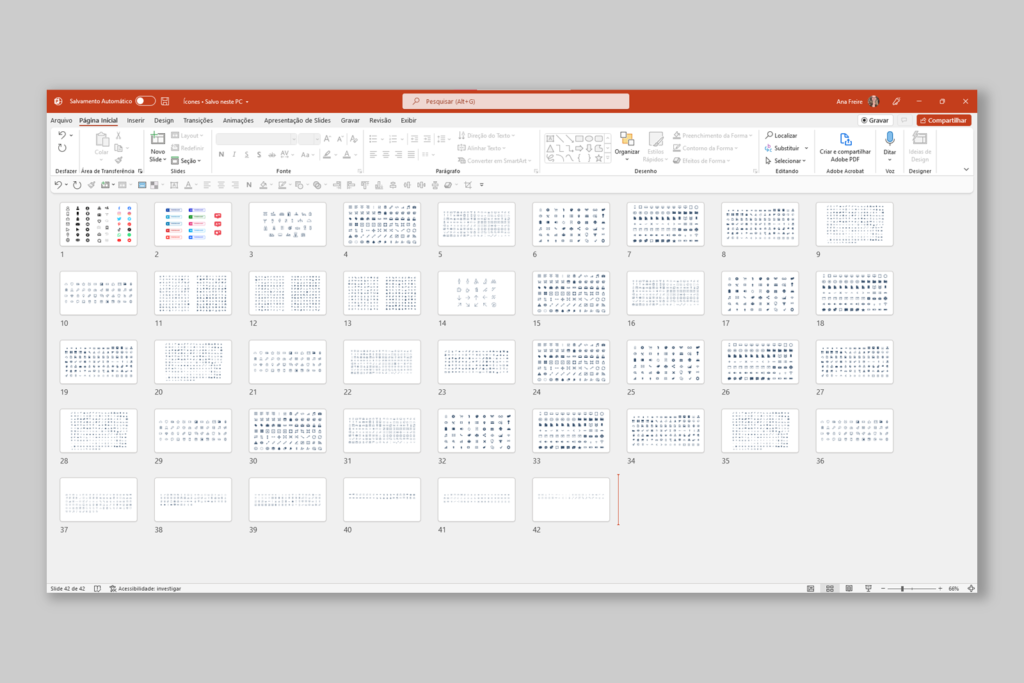Open the Layout dropdown
Image resolution: width=1024 pixels, height=683 pixels.
point(187,136)
